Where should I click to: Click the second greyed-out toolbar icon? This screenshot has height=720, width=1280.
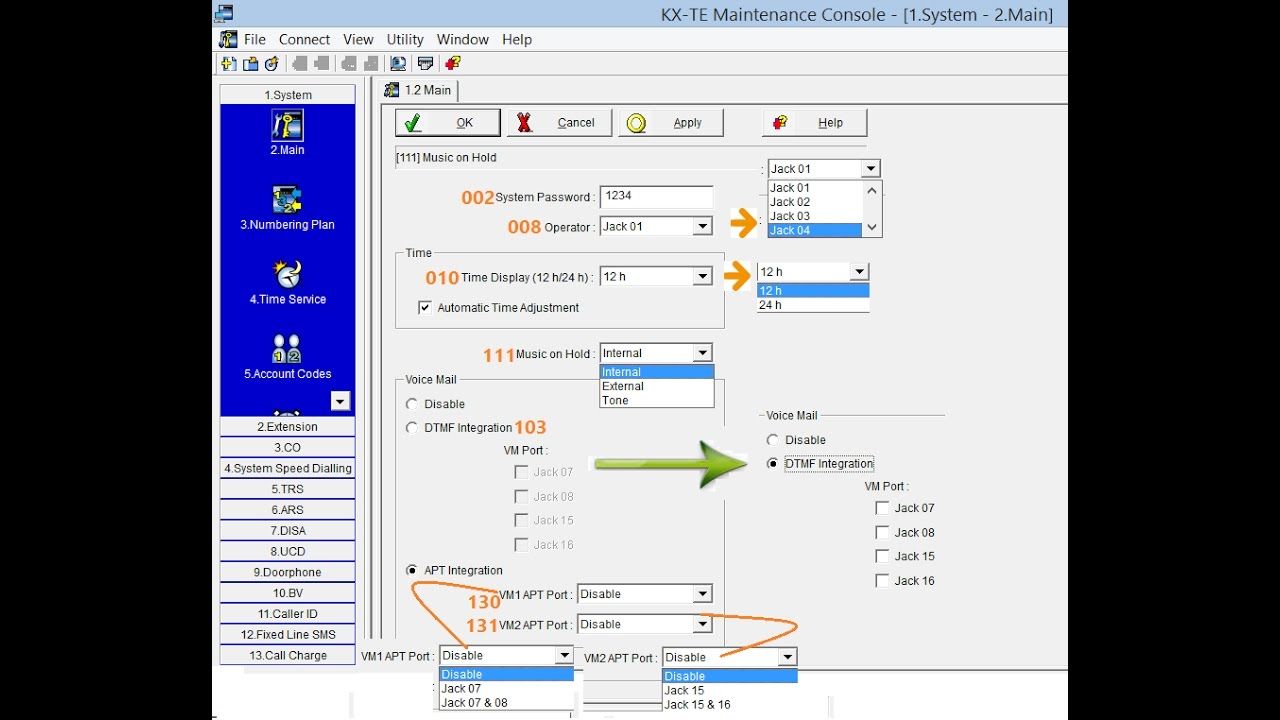[x=321, y=64]
